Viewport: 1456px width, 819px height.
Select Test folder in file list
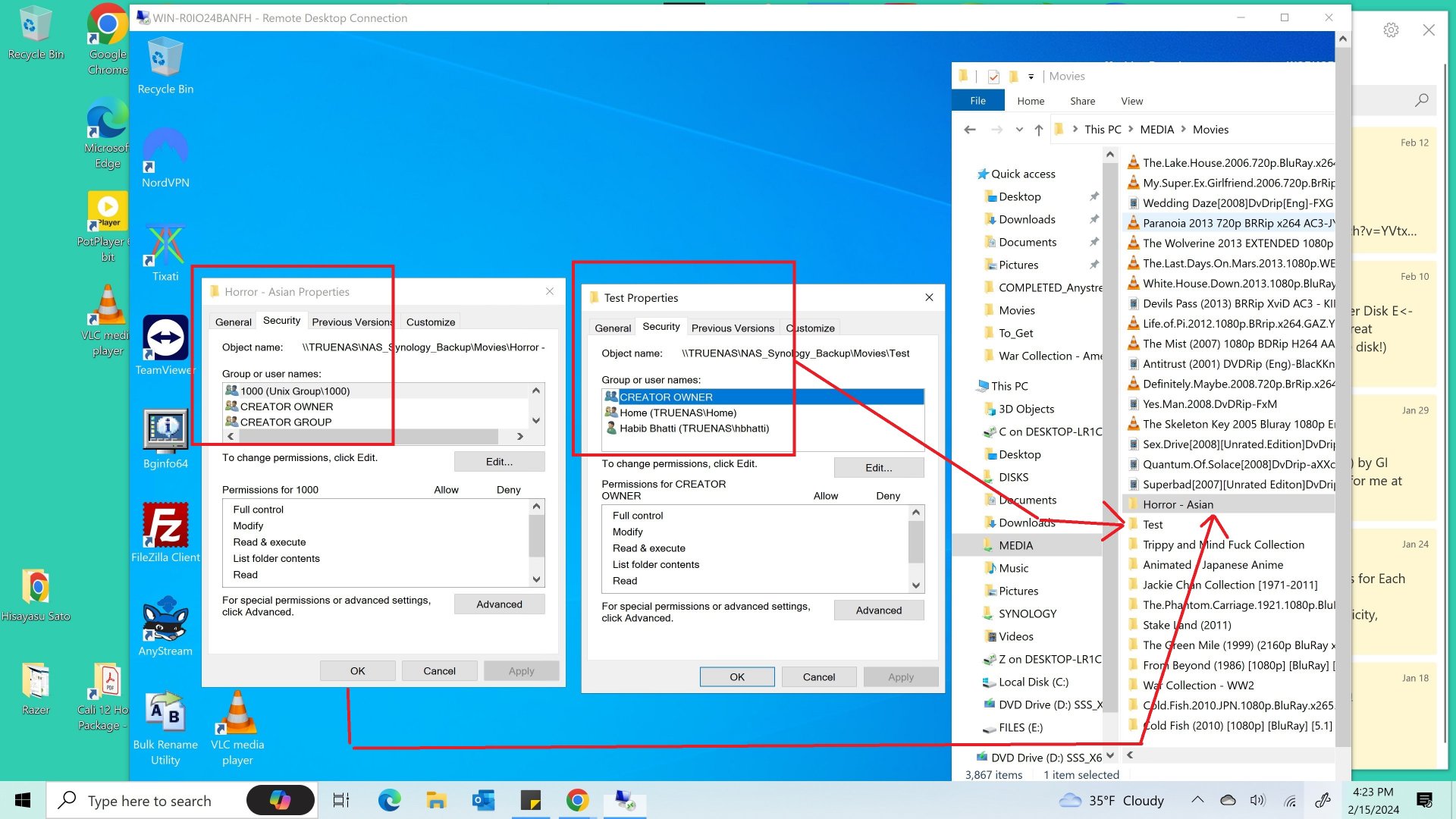pos(1153,525)
